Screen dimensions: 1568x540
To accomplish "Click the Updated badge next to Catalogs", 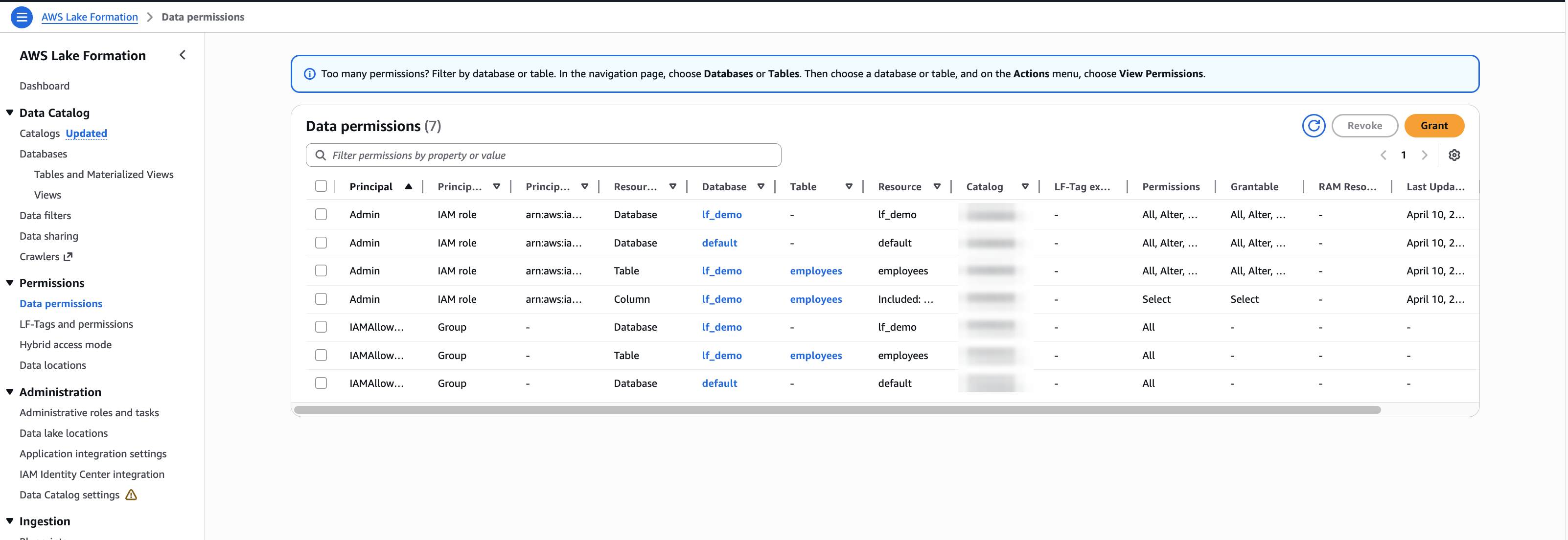I will pos(86,134).
